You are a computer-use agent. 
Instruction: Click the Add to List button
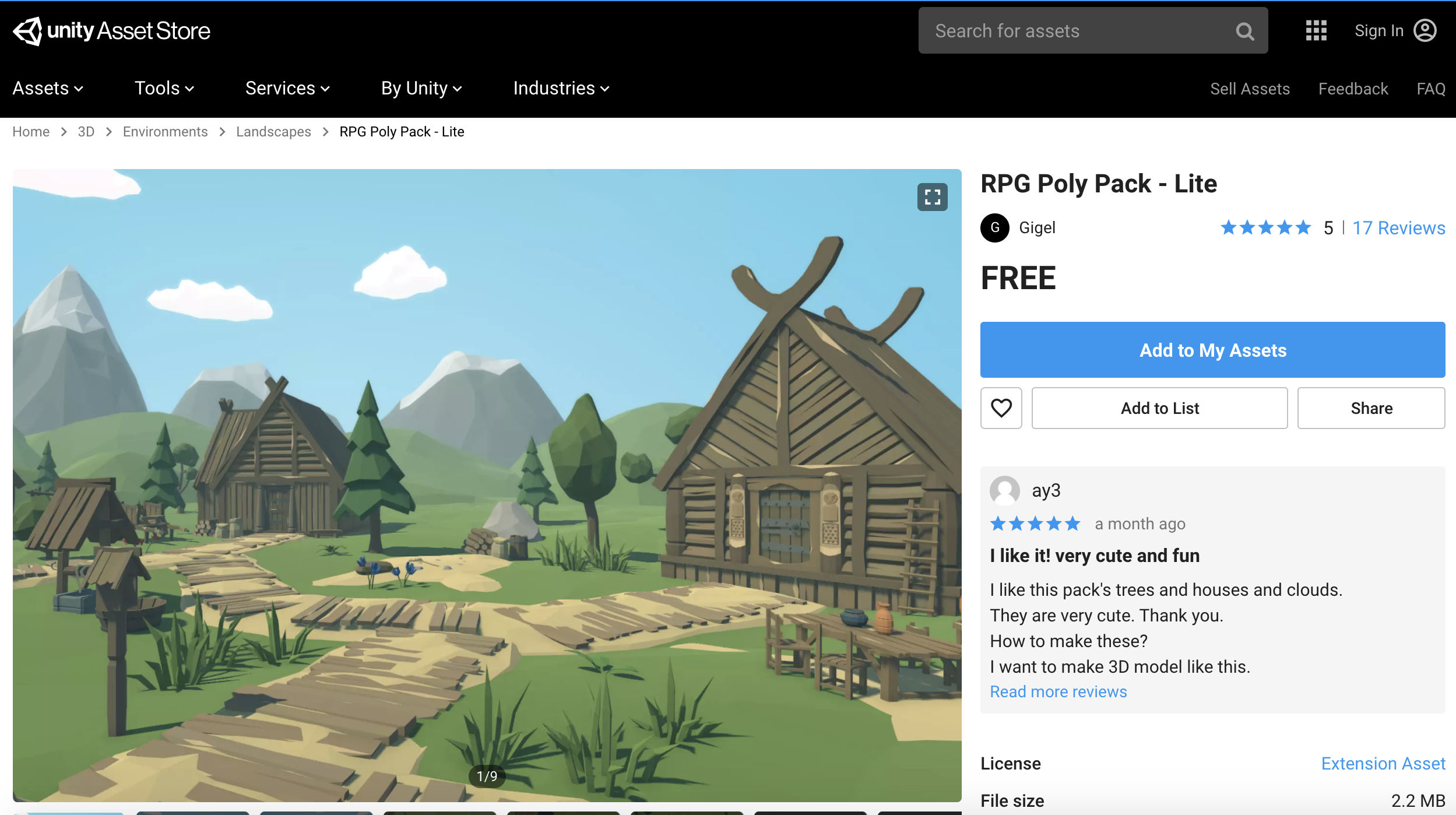click(1159, 408)
